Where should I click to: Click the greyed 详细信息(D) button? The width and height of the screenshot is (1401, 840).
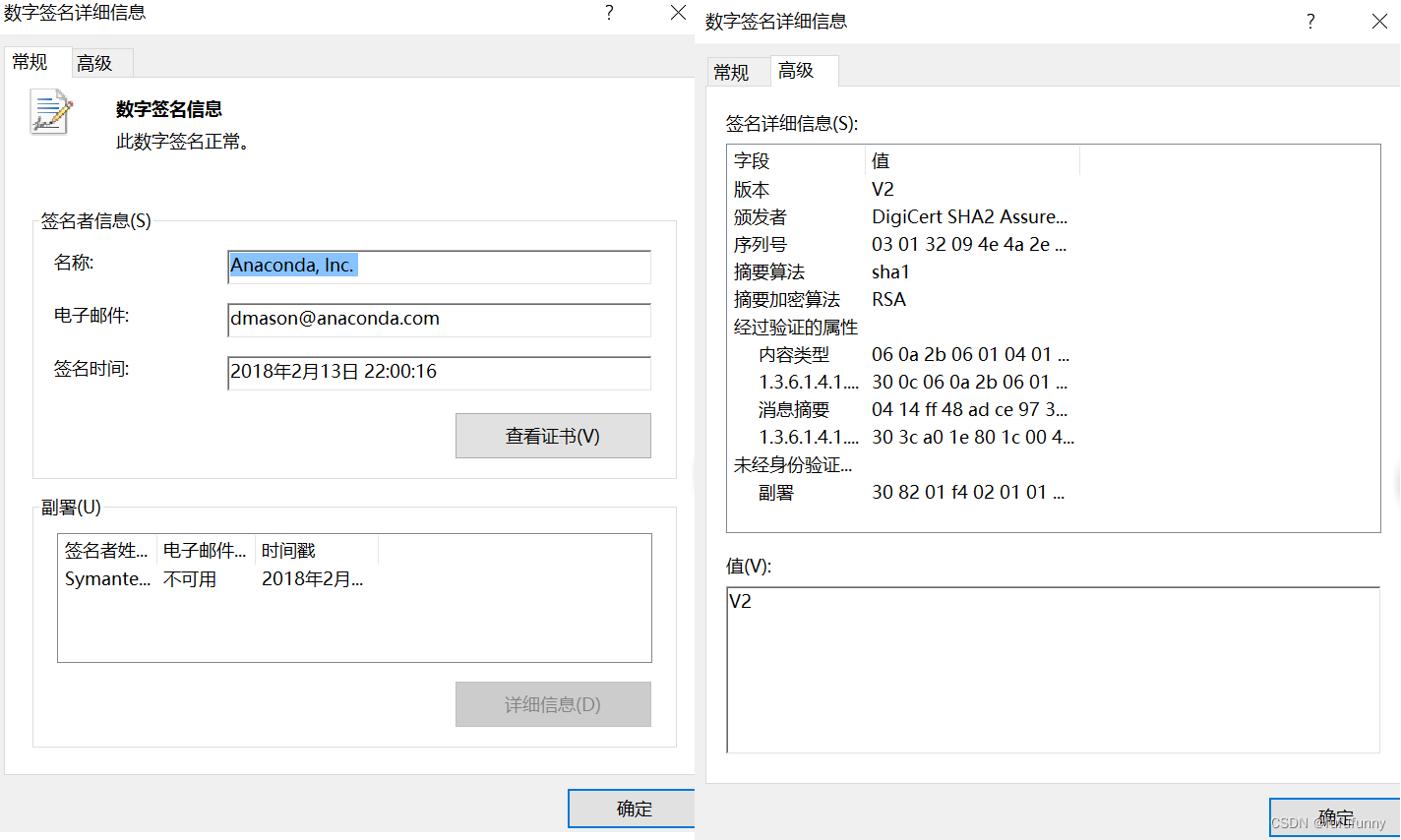(553, 704)
